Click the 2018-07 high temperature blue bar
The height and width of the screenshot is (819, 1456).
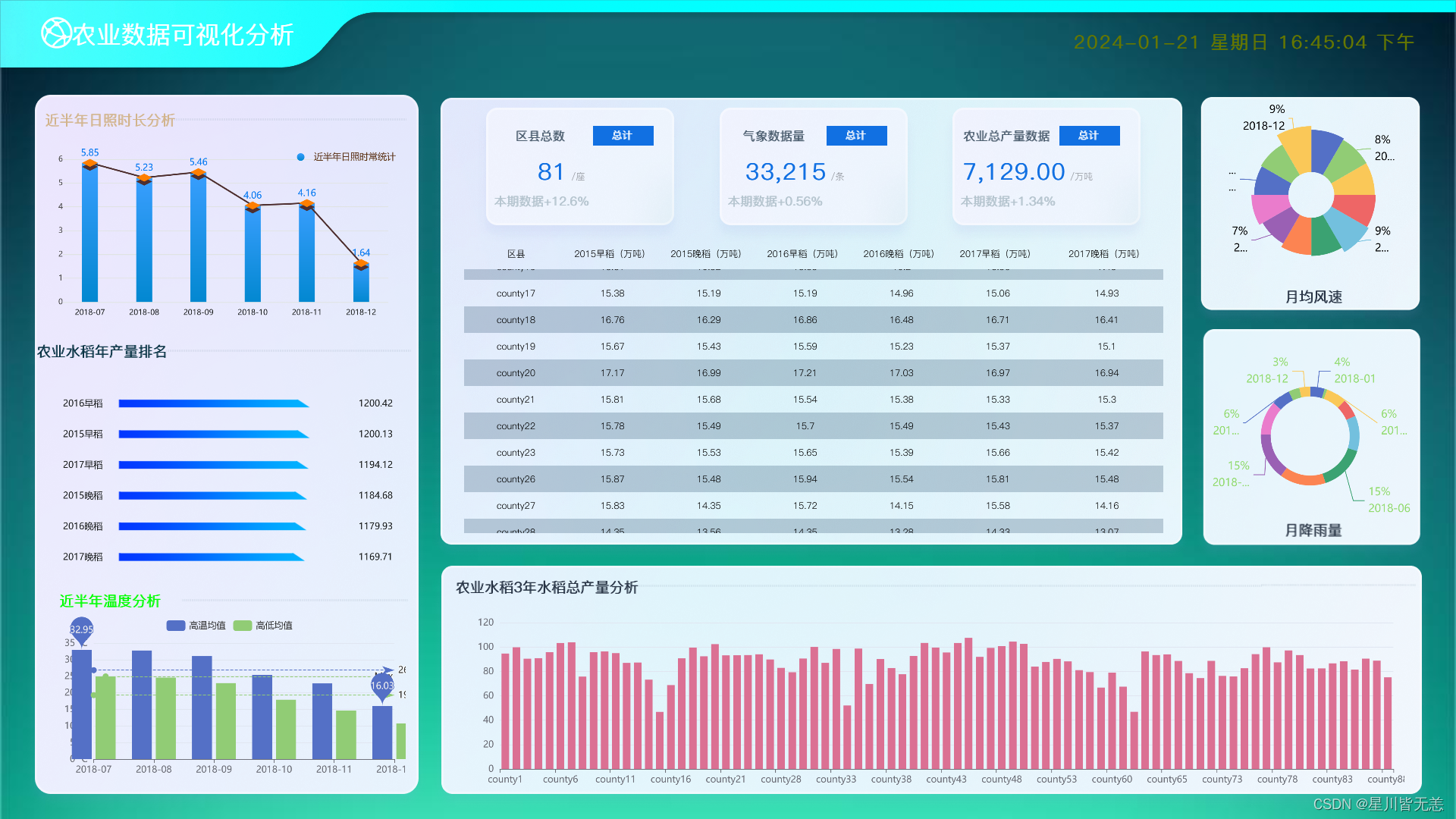82,704
